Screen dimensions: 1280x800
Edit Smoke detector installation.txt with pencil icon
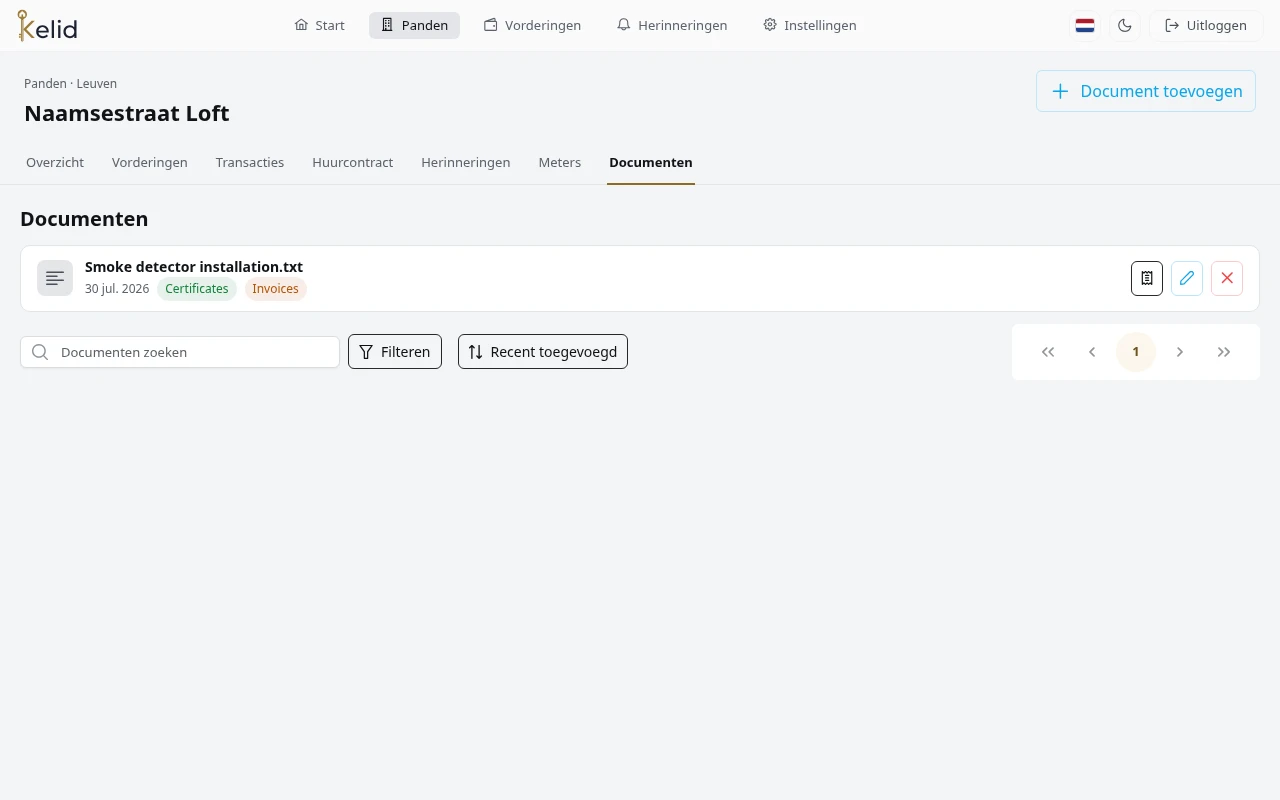click(x=1187, y=278)
